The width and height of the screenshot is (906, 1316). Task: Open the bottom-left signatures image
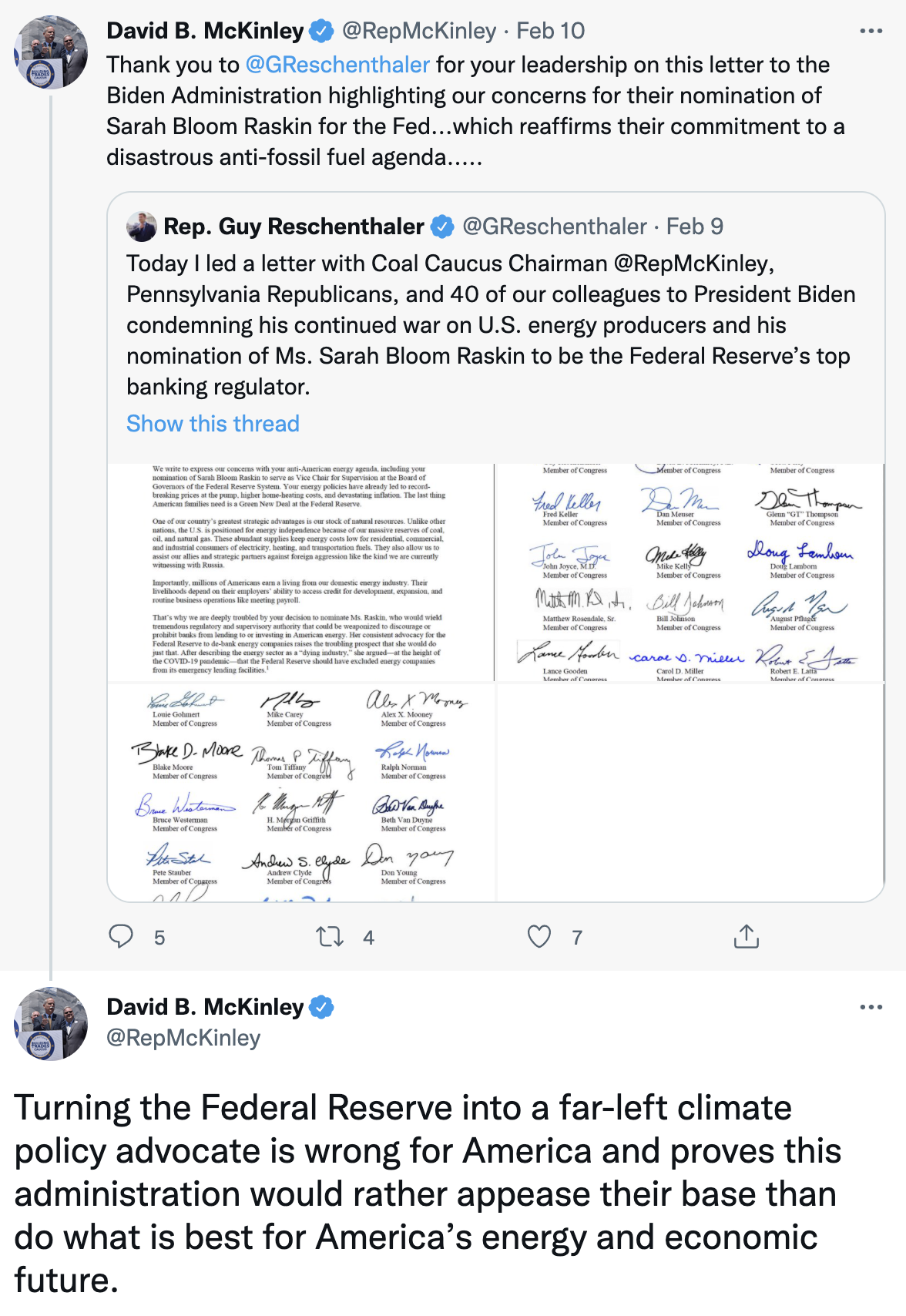[300, 792]
